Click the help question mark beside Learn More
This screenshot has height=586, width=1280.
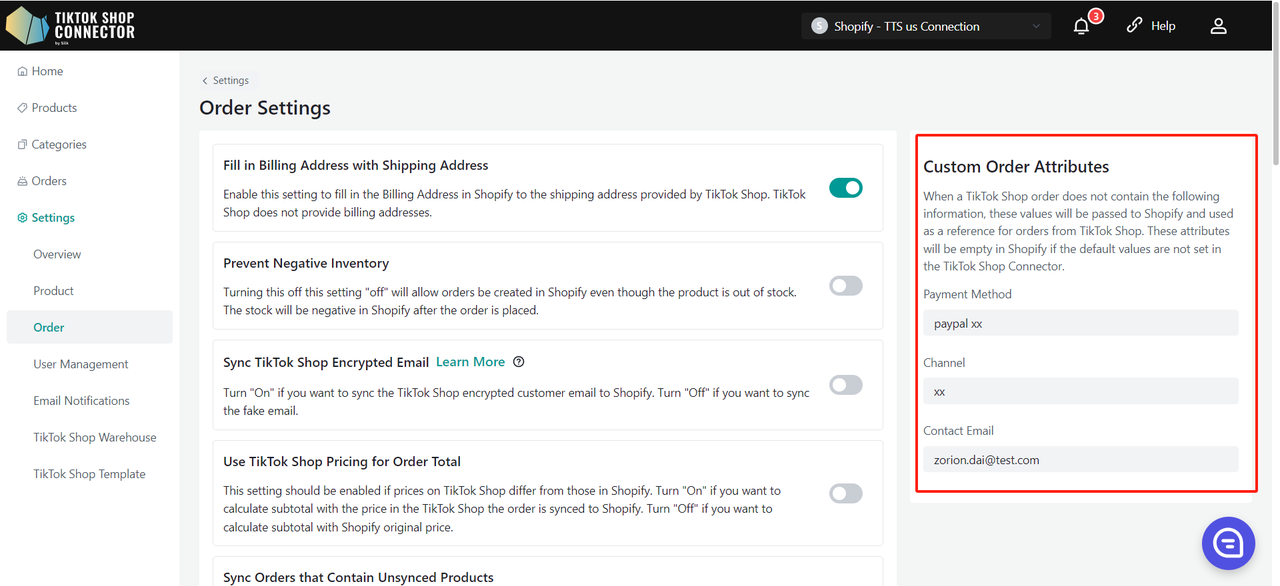coord(518,362)
